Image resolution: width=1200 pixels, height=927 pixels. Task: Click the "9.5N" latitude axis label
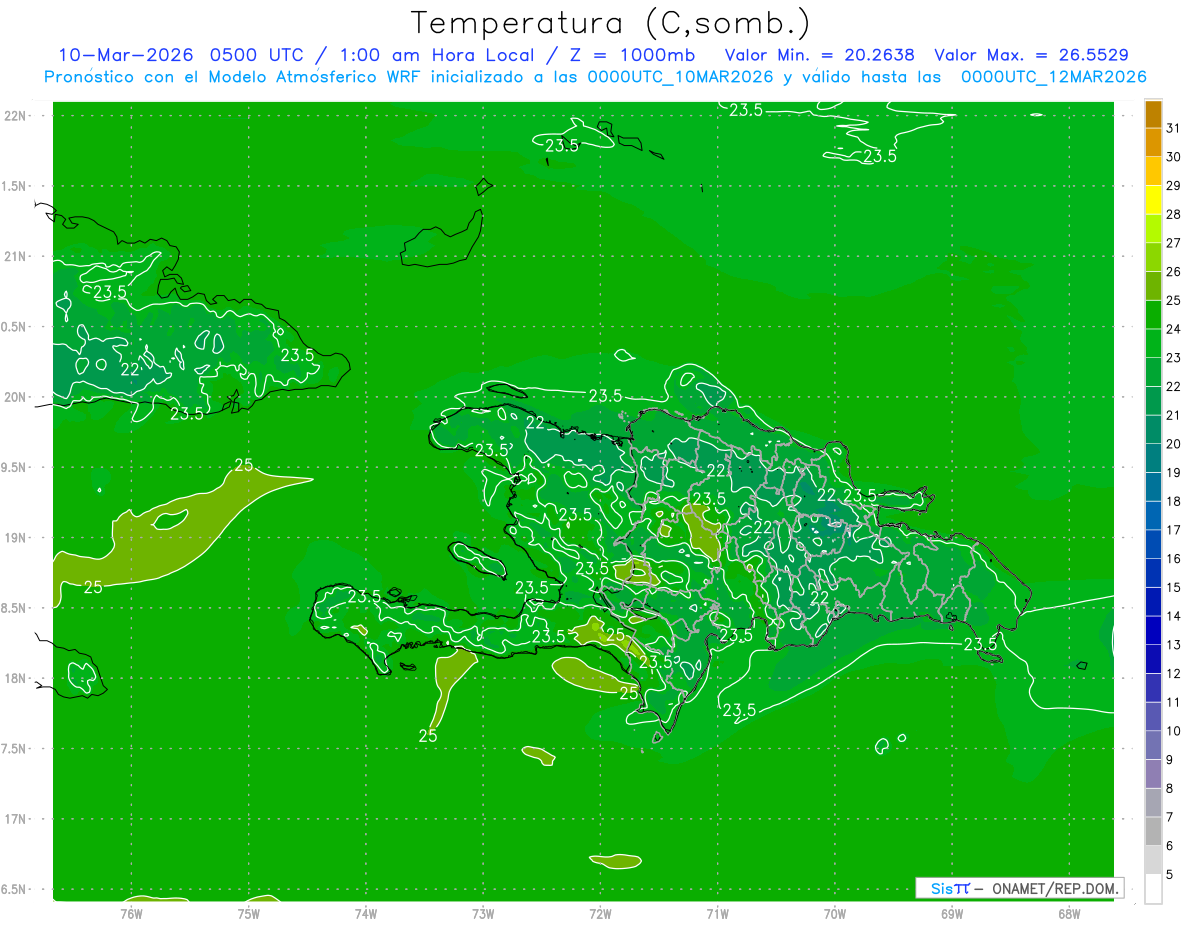click(14, 468)
